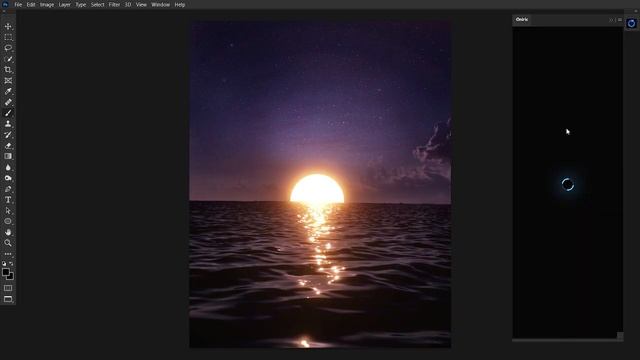Select the Type tool
640x360 pixels.
[x=8, y=200]
